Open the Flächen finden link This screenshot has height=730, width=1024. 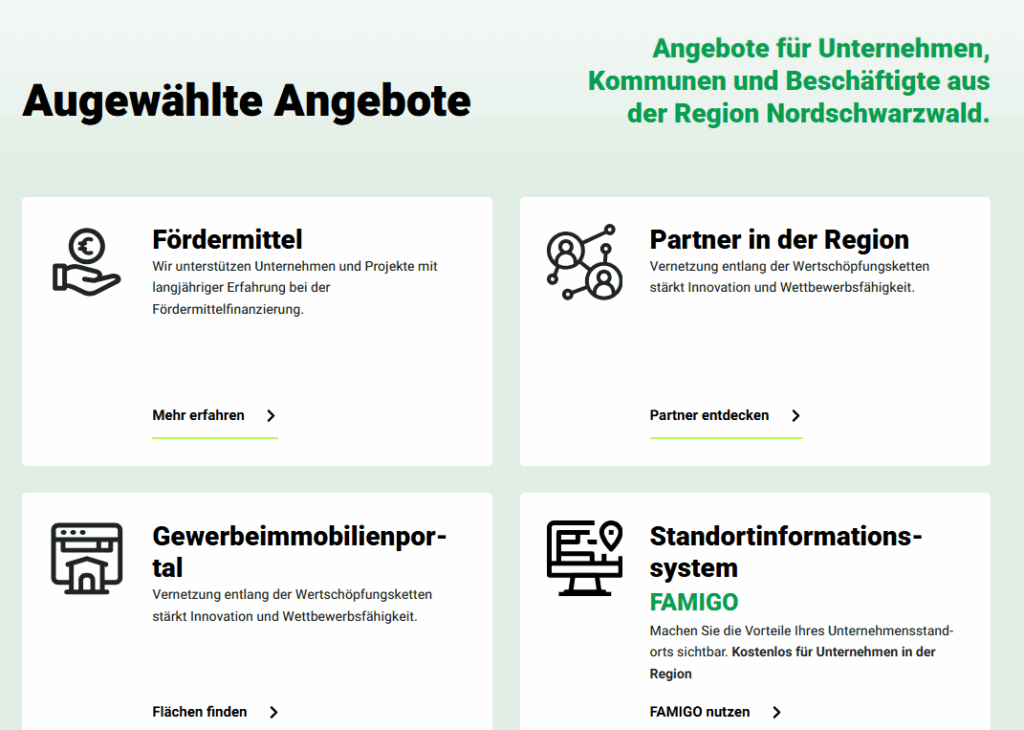(199, 712)
